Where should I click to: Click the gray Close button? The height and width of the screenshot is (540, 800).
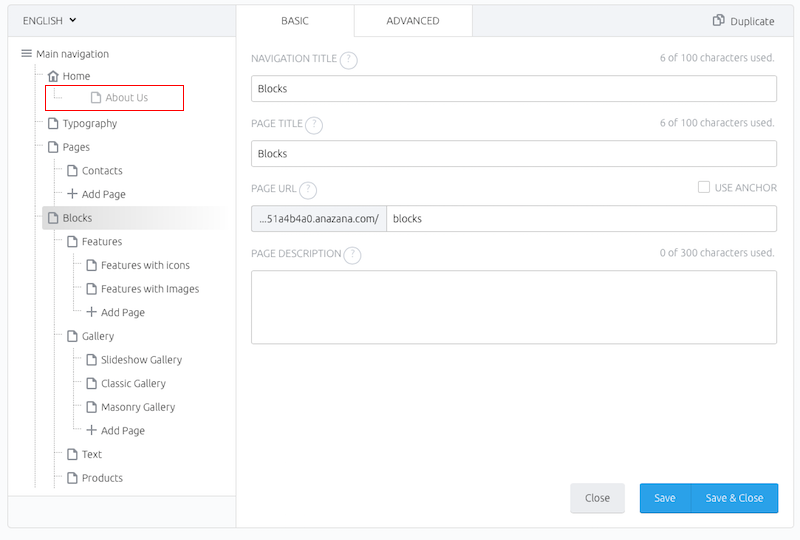coord(597,498)
